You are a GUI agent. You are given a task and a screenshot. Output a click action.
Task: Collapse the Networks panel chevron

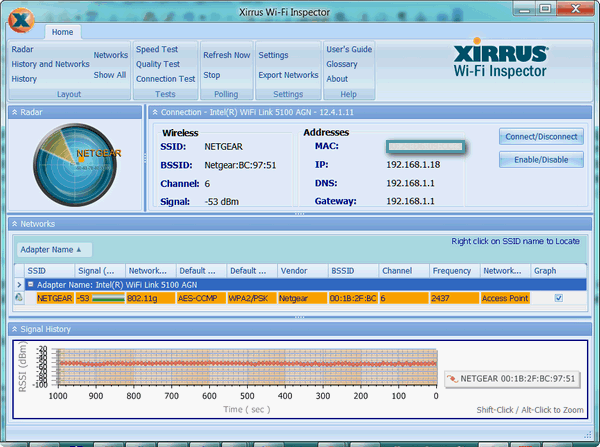click(x=15, y=224)
